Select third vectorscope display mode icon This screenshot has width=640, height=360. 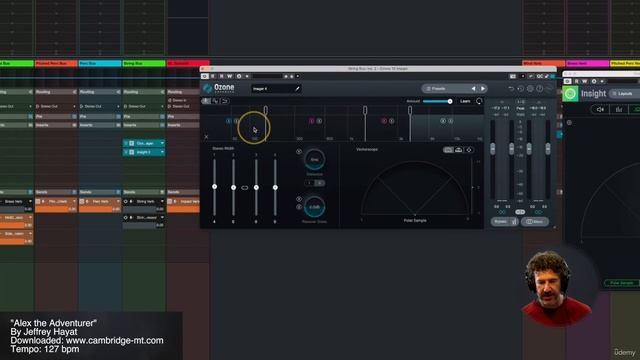[x=469, y=150]
